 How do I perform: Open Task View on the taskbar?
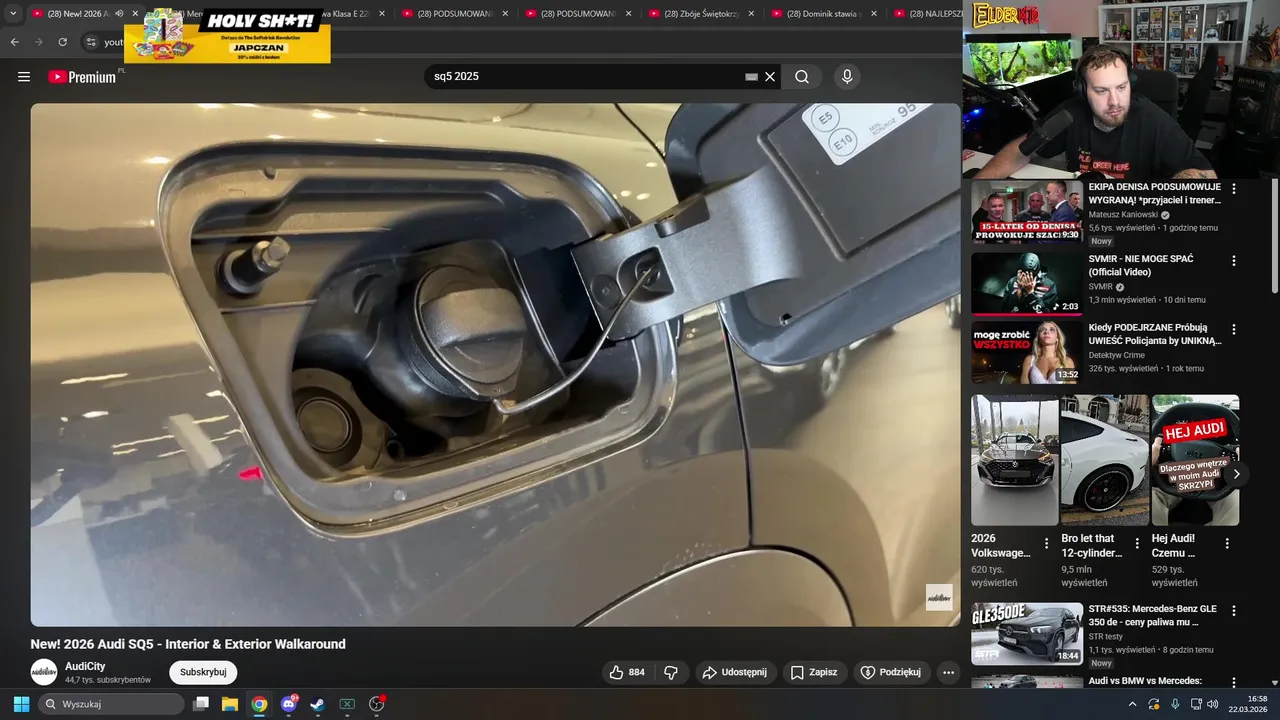[201, 704]
